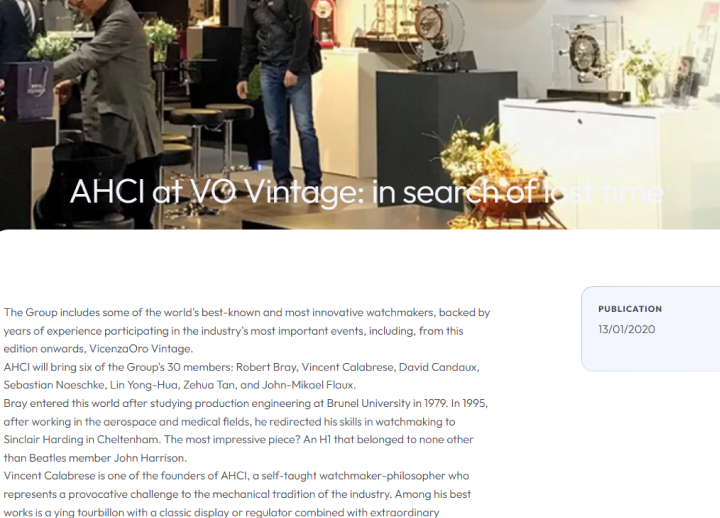Click the line mentioning the 'tourbillon with a classic display'
This screenshot has height=518, width=720.
221,512
